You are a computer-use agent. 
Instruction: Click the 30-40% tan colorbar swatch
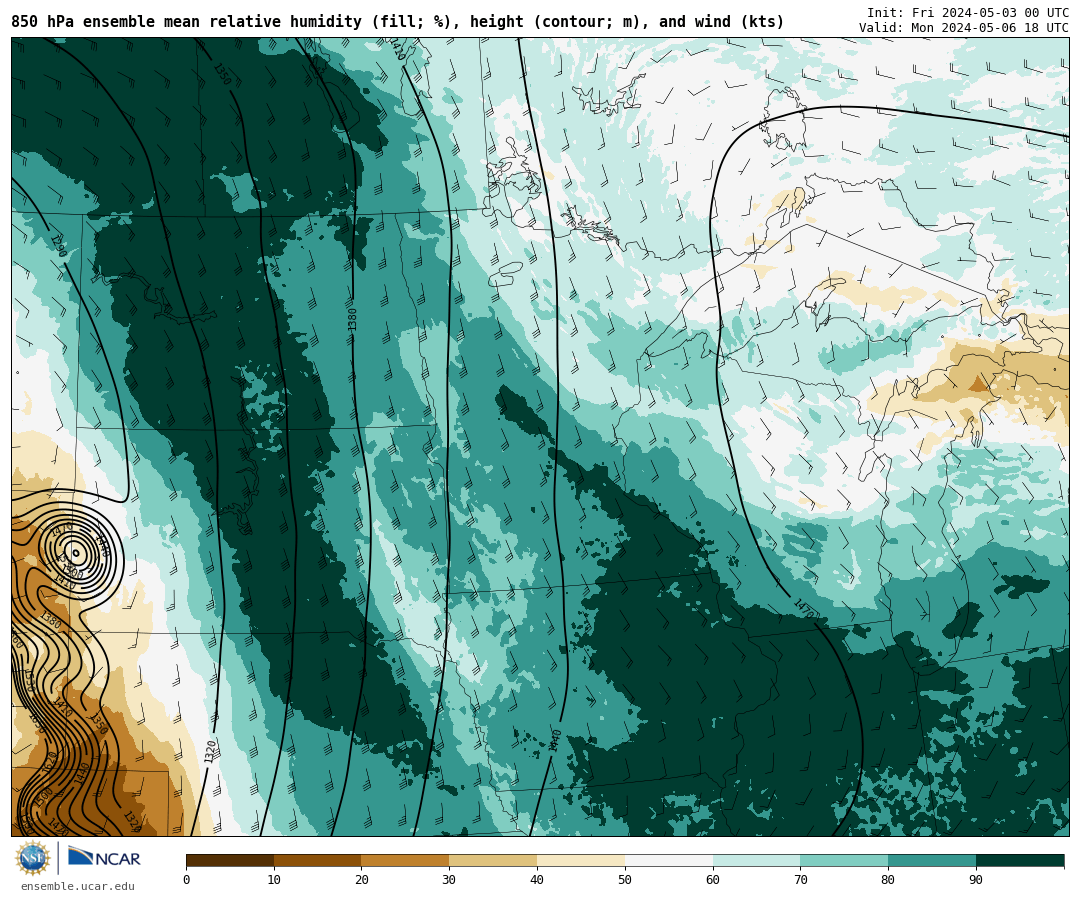click(x=493, y=860)
